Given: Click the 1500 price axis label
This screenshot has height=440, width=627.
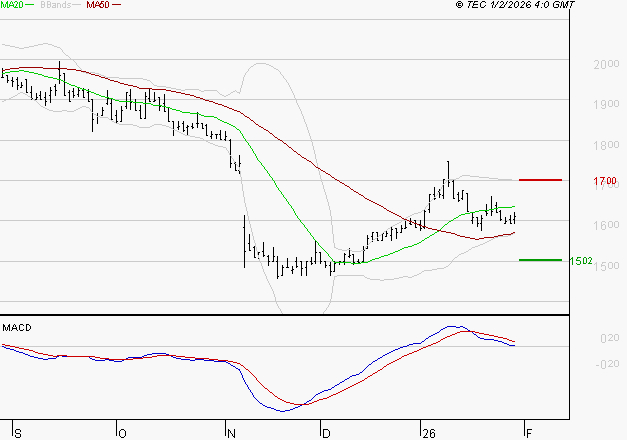Looking at the screenshot, I should click(607, 266).
